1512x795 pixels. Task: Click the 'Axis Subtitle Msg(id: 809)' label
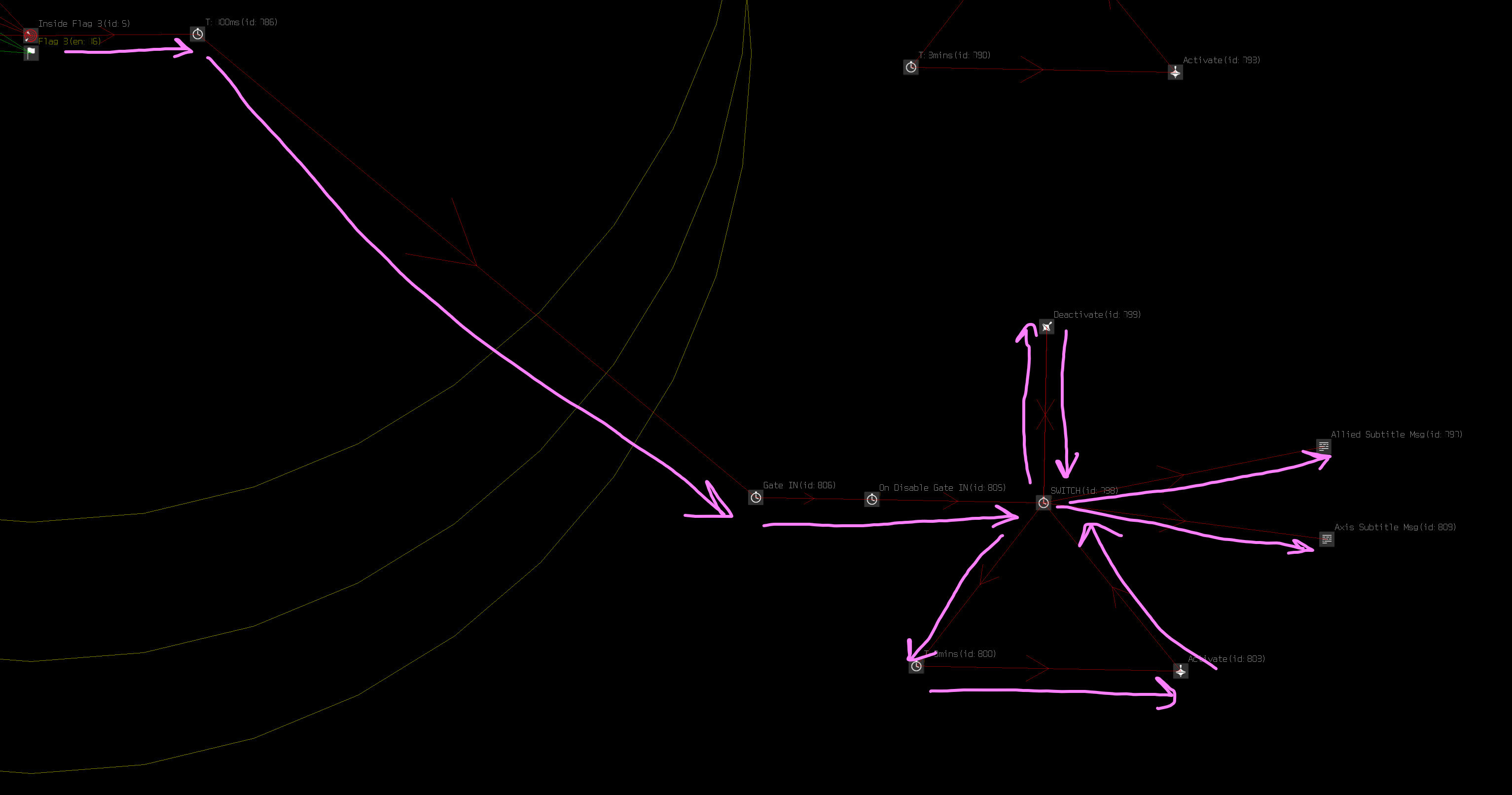pyautogui.click(x=1395, y=527)
